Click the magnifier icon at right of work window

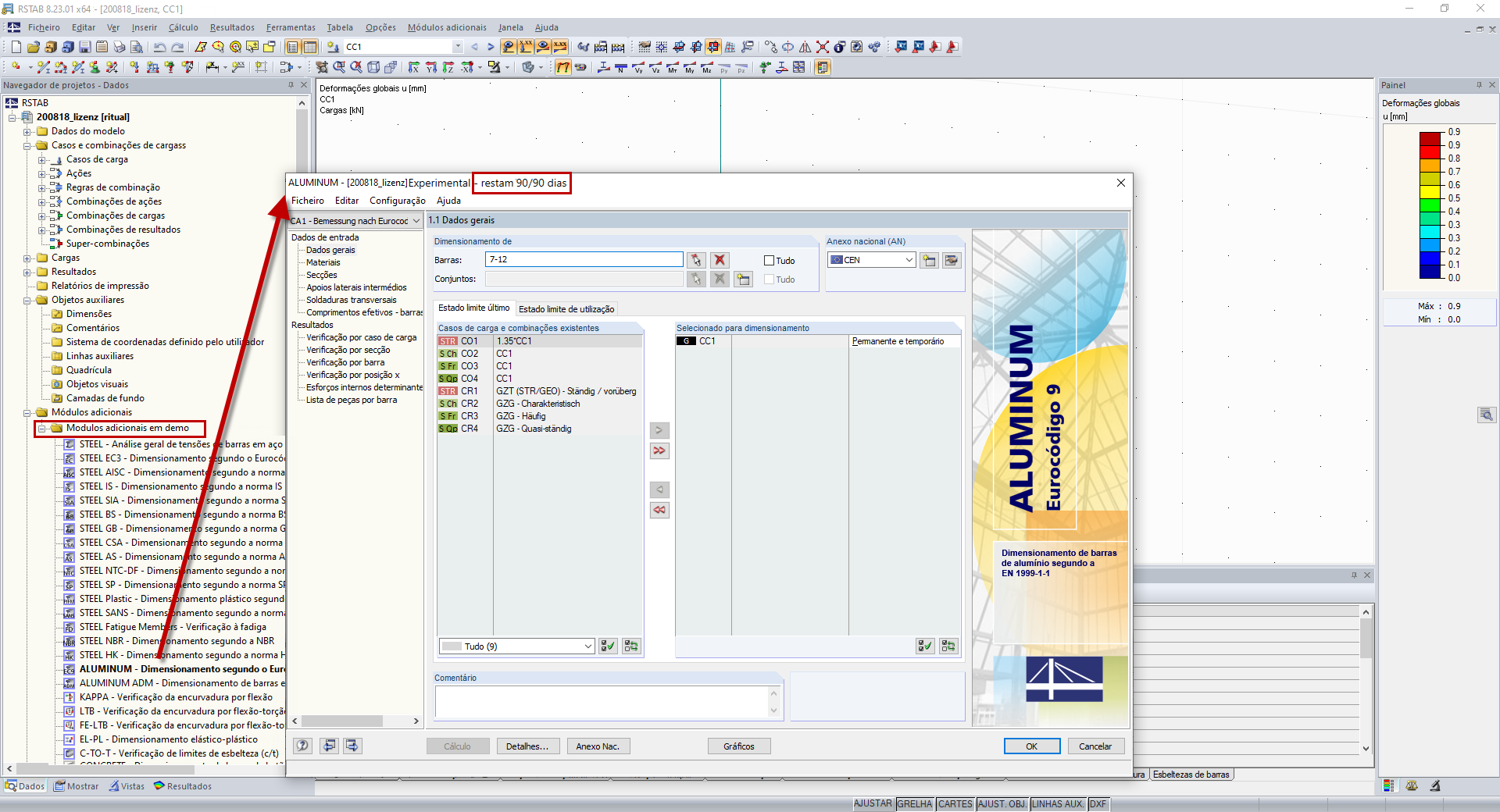tap(1486, 415)
